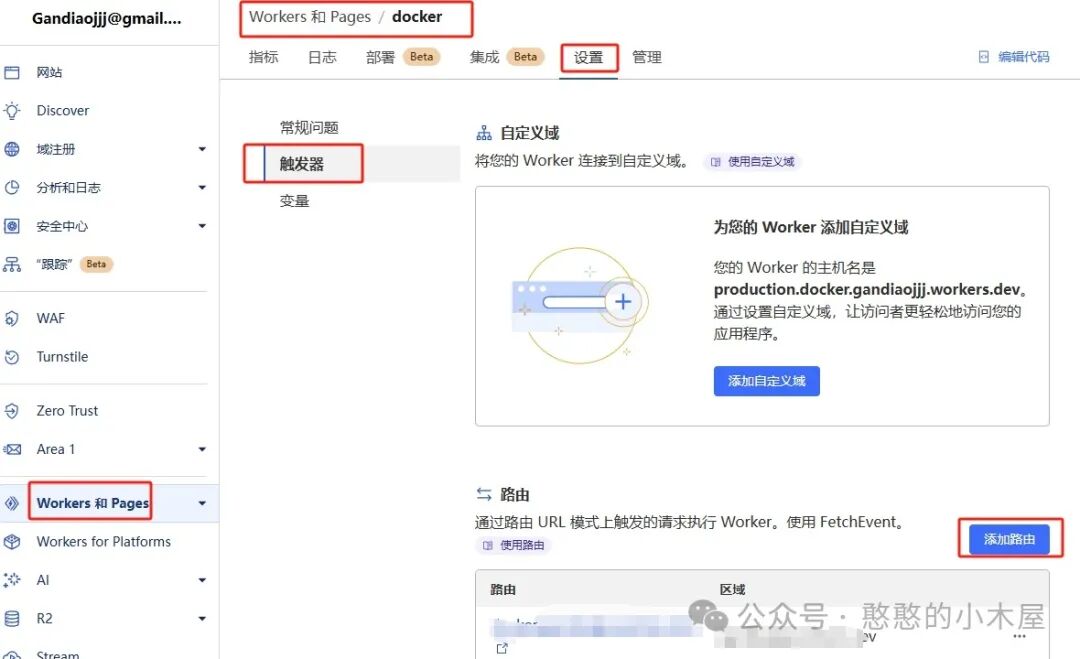The image size is (1080, 659).
Task: Click the 添加自定义域 button
Action: point(766,381)
